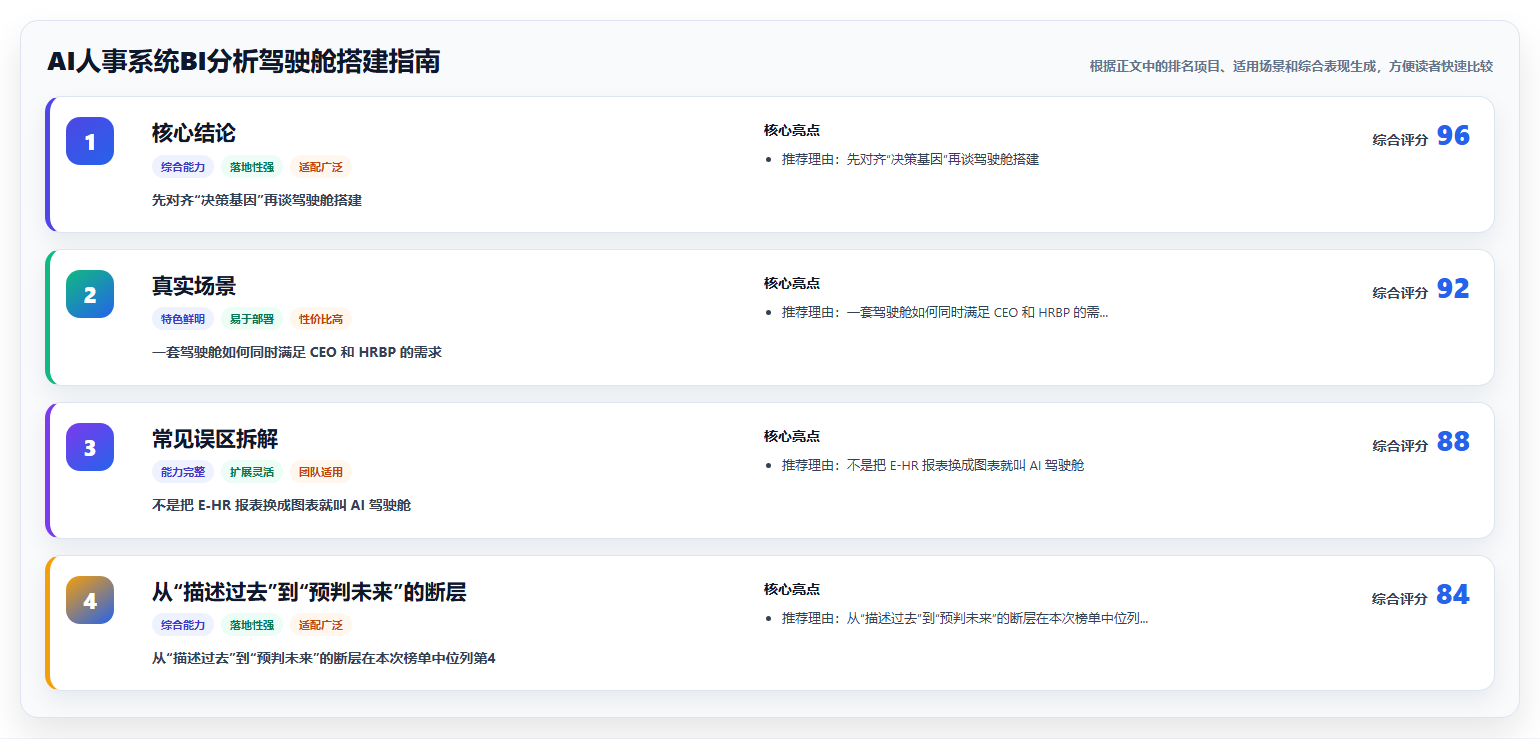This screenshot has width=1540, height=739.
Task: Click the 综合能力 tag under 核心结论
Action: pos(183,167)
